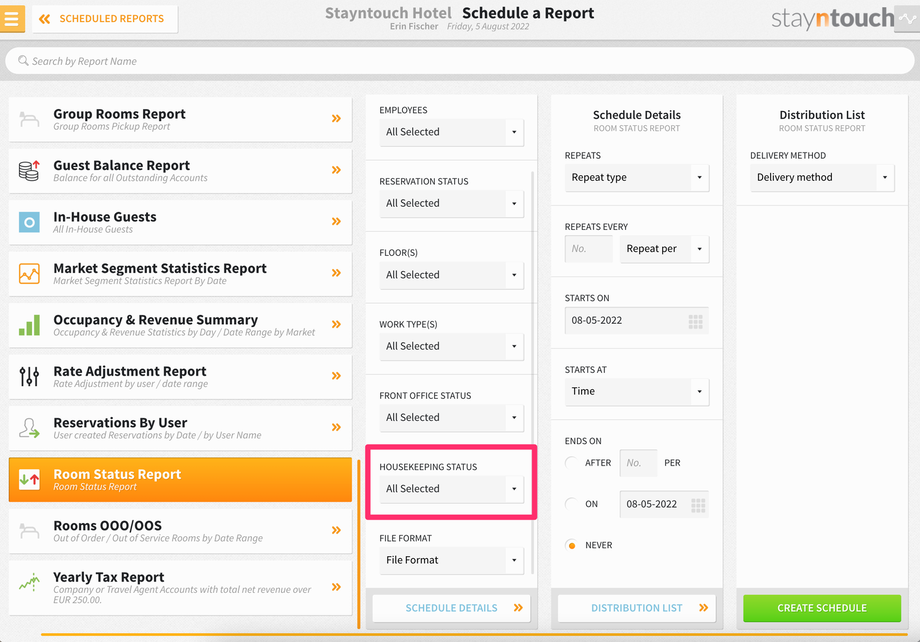Click the Group Rooms Report bed icon
Screen dimensions: 920x642
29,119
